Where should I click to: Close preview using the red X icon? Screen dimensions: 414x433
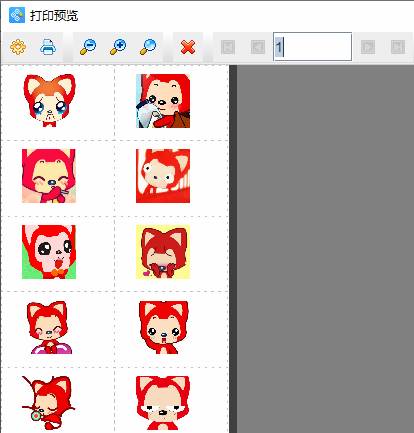(x=188, y=47)
